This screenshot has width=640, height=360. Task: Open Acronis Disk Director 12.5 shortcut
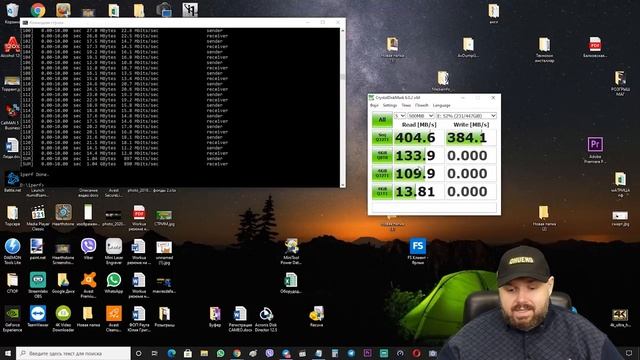tap(266, 318)
